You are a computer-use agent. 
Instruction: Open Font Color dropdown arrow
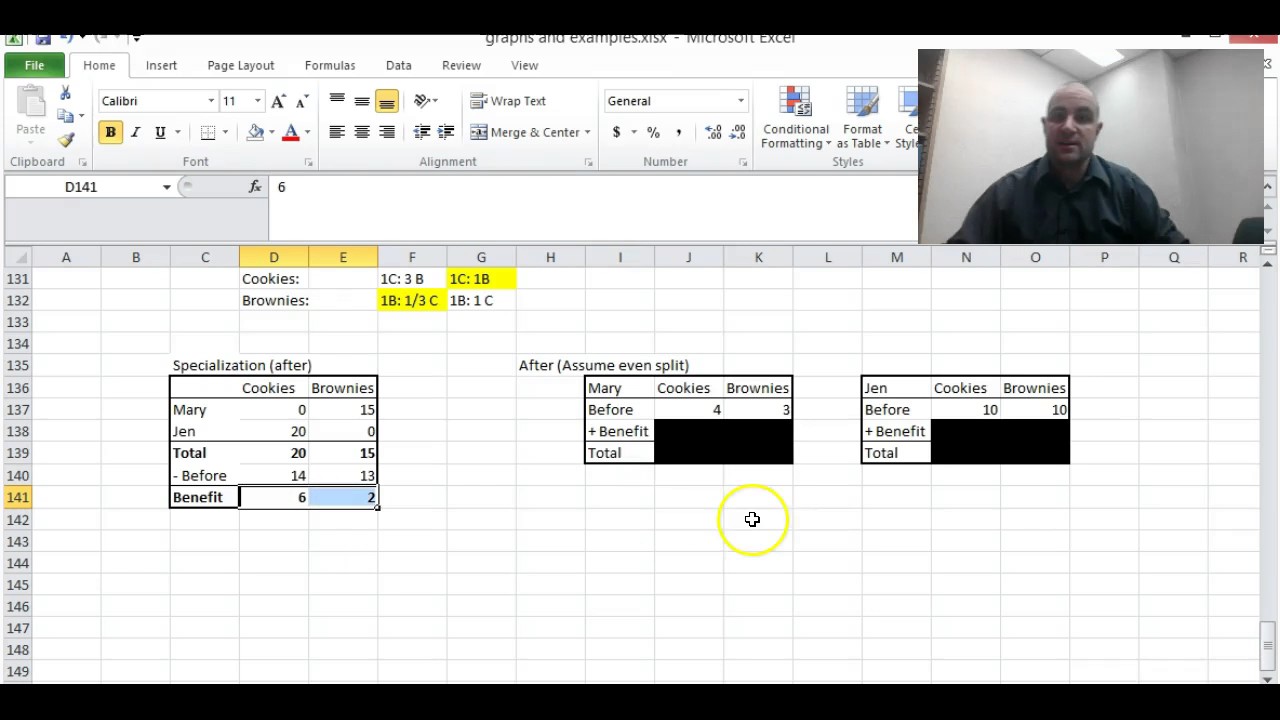[307, 132]
